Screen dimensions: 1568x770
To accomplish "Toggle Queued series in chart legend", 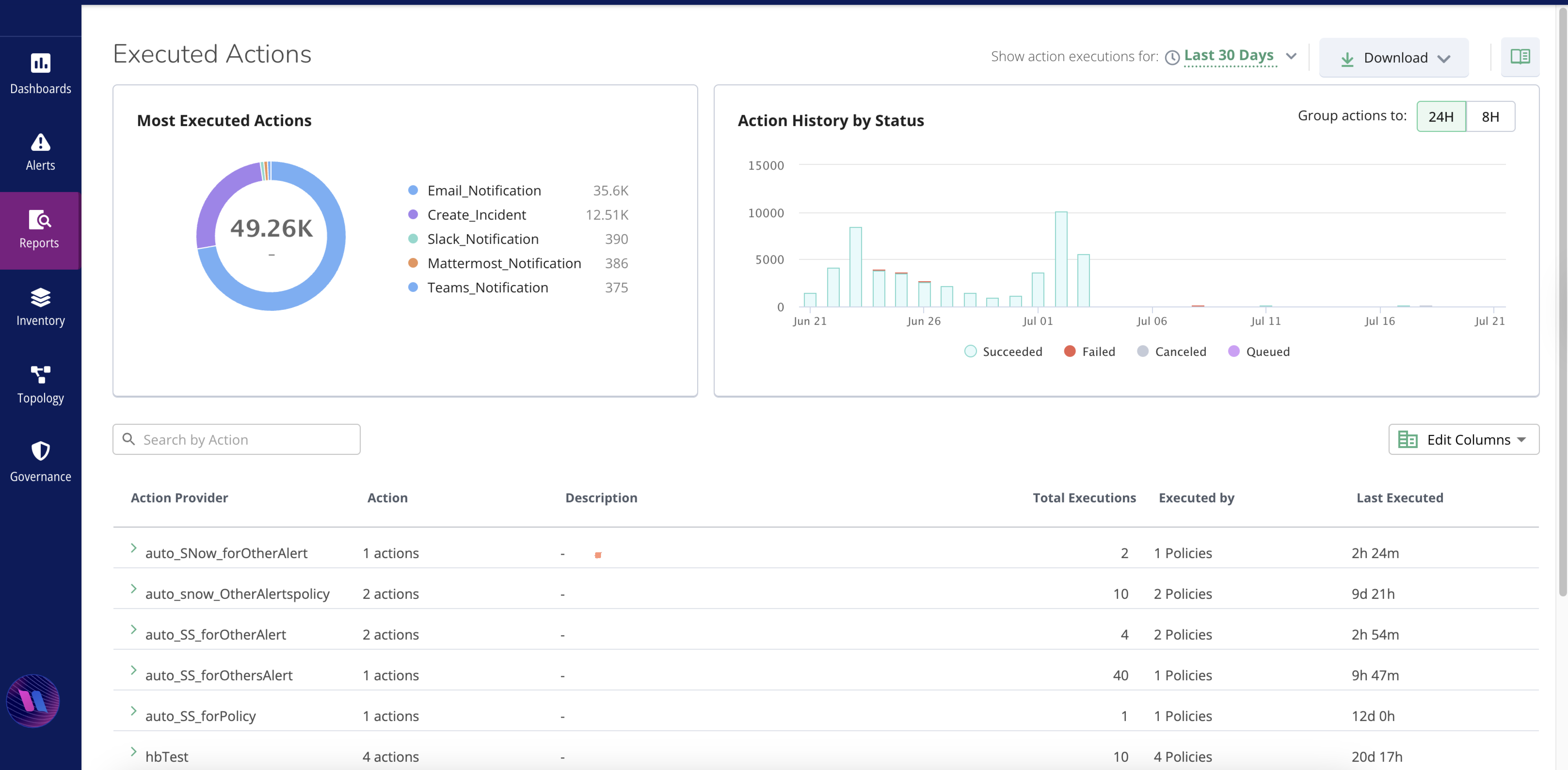I will point(1258,351).
